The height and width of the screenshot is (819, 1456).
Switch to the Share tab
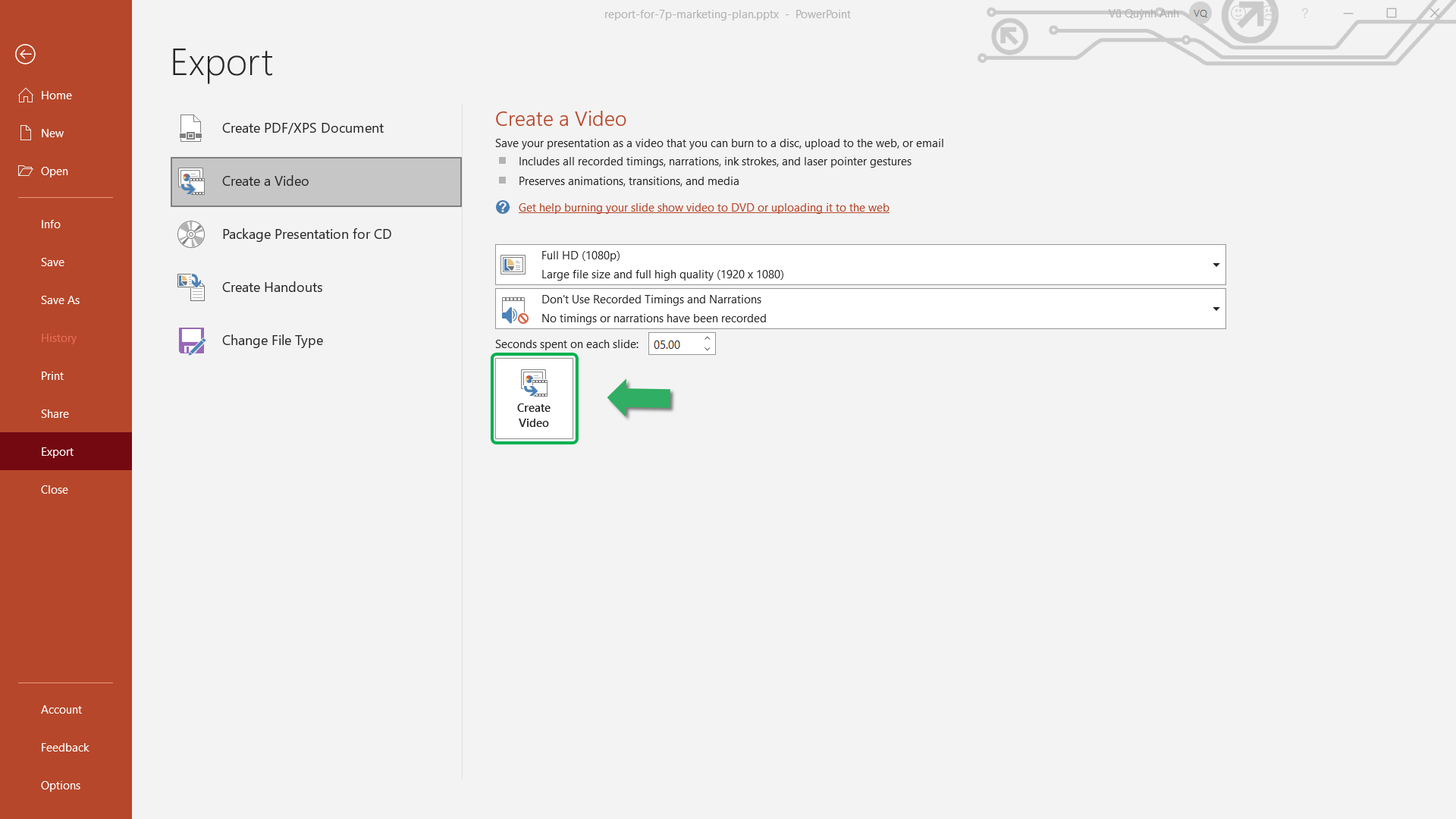coord(66,413)
